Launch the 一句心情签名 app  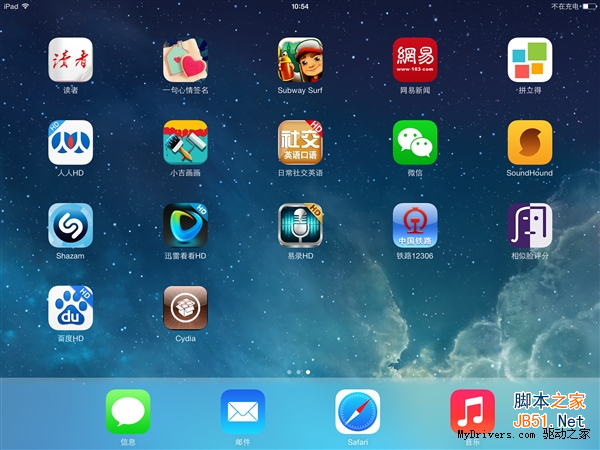(185, 60)
